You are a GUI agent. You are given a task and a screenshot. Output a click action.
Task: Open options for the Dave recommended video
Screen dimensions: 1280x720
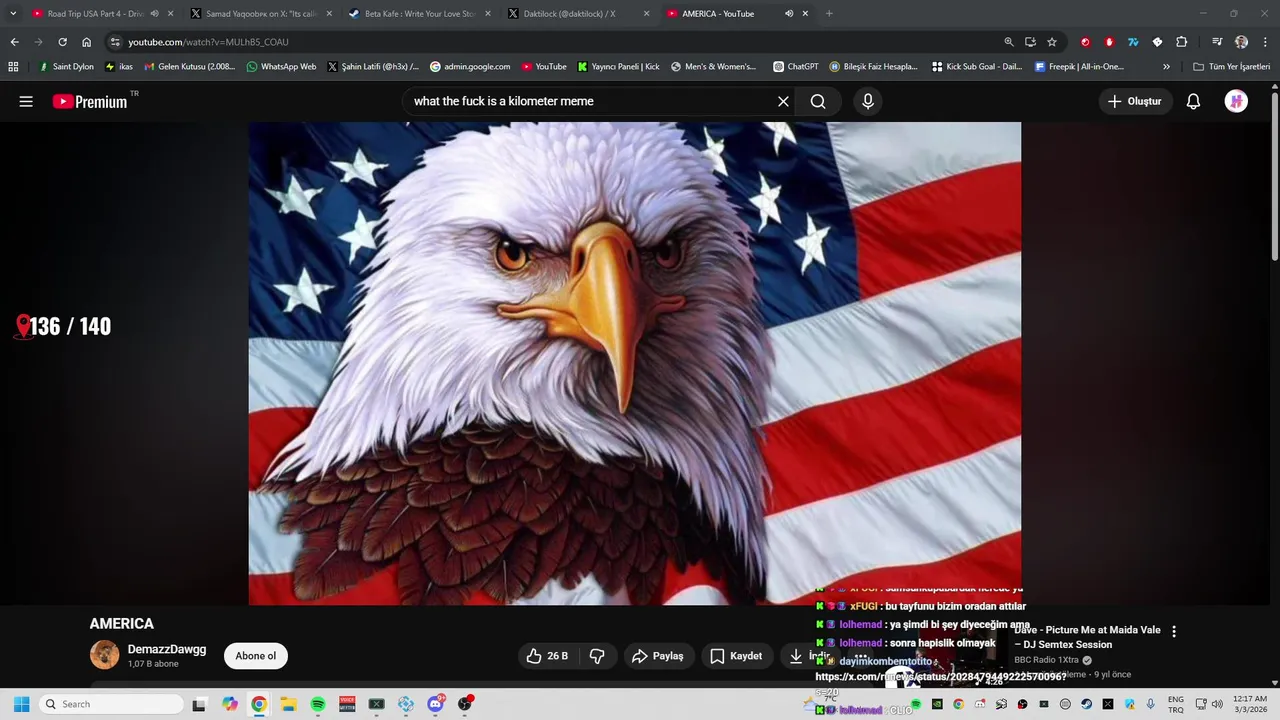tap(1174, 631)
